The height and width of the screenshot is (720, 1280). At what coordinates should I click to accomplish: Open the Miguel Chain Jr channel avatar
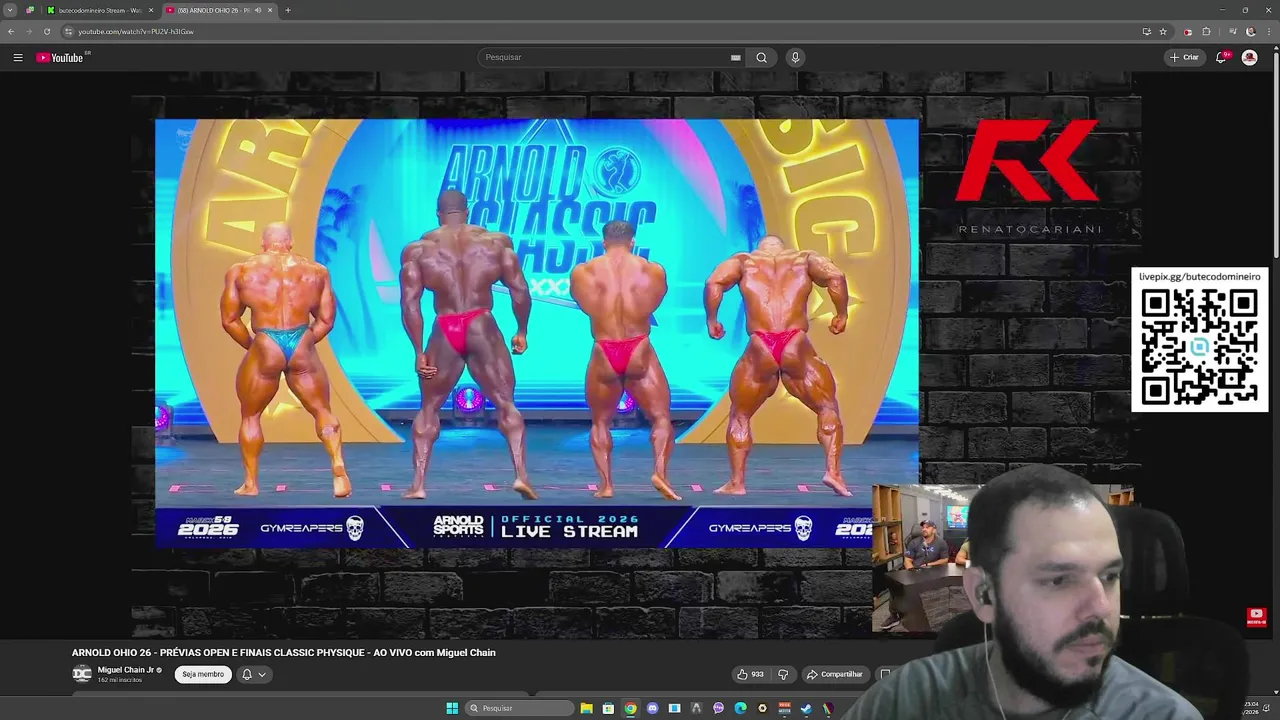pos(82,673)
